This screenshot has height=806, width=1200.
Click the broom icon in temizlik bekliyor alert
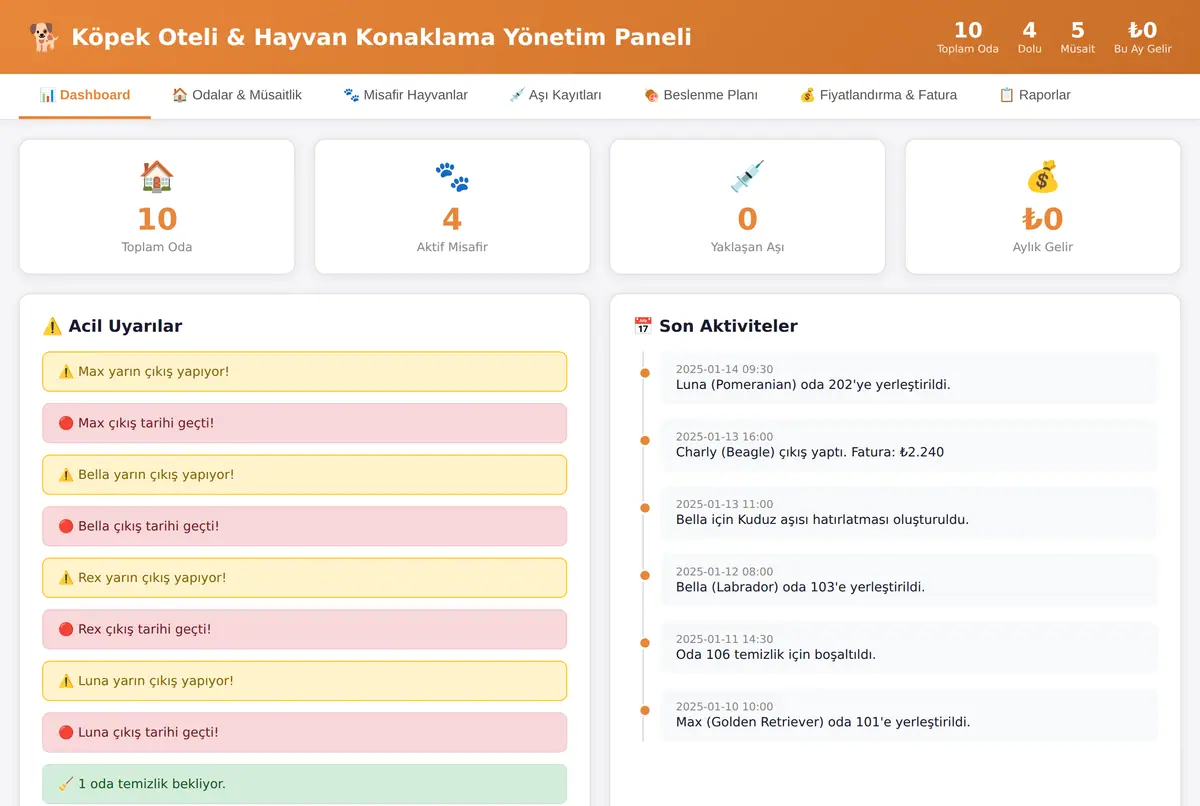(66, 784)
